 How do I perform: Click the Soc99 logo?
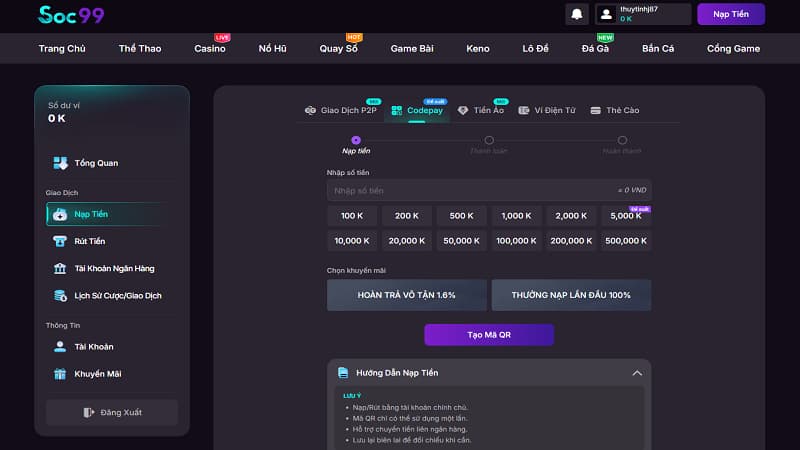tap(70, 15)
